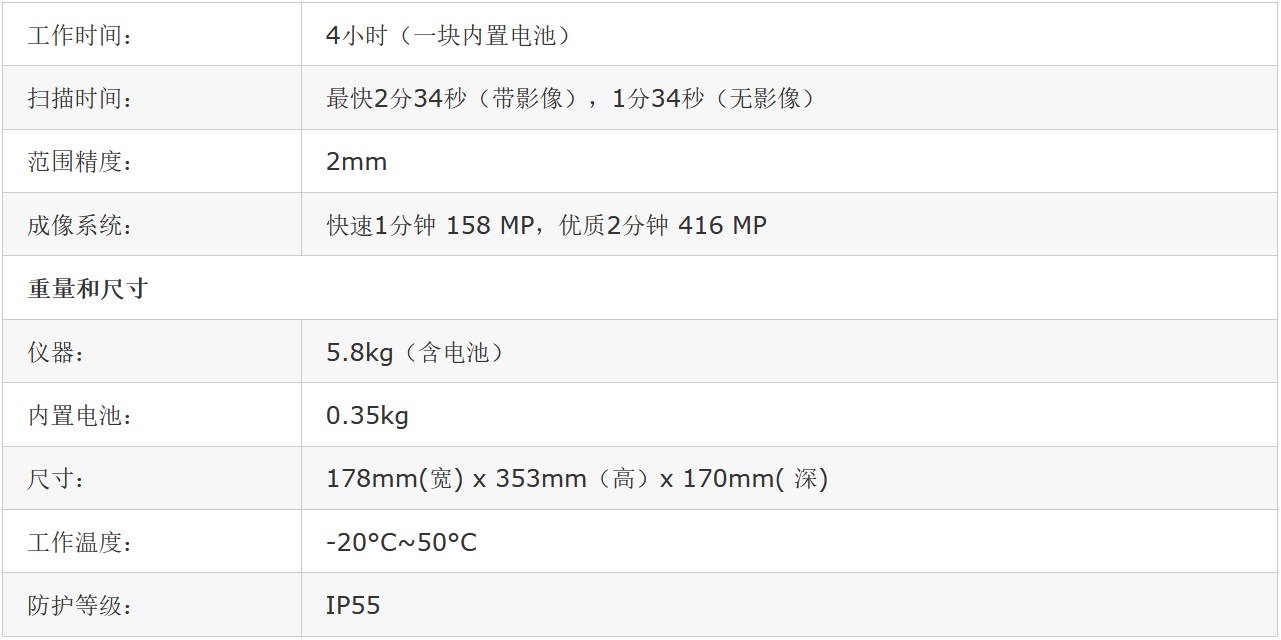Click the 工作温度 label cell
Image resolution: width=1281 pixels, height=640 pixels.
[80, 543]
